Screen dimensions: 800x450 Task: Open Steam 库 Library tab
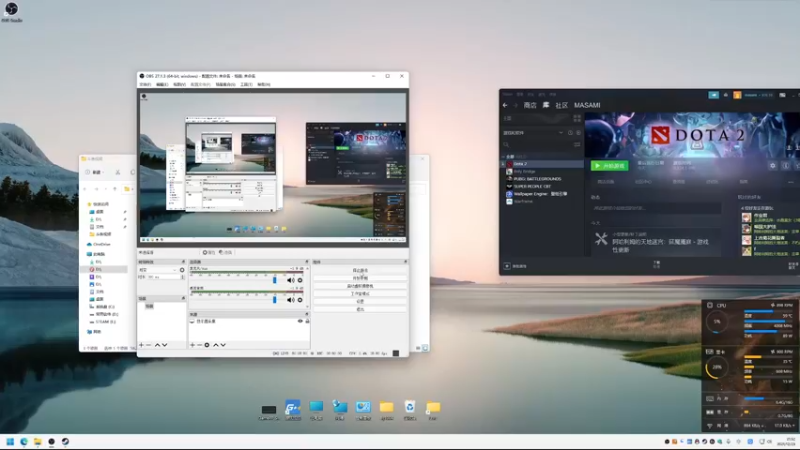coord(545,105)
